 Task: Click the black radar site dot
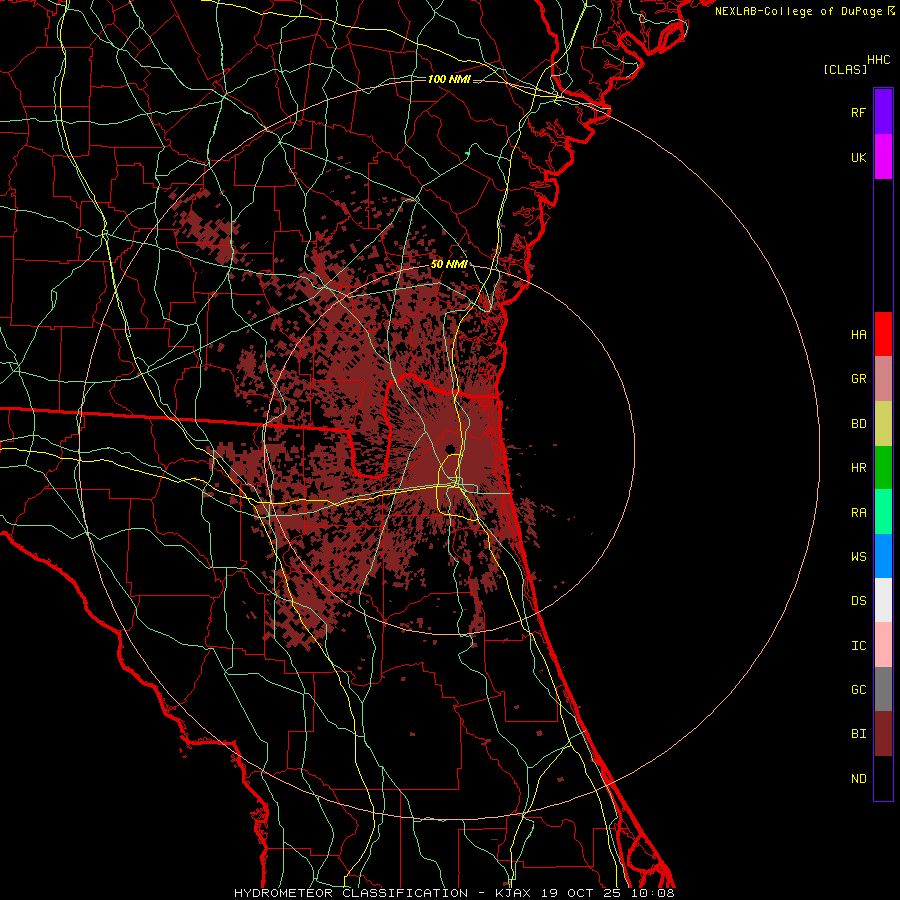click(x=450, y=448)
